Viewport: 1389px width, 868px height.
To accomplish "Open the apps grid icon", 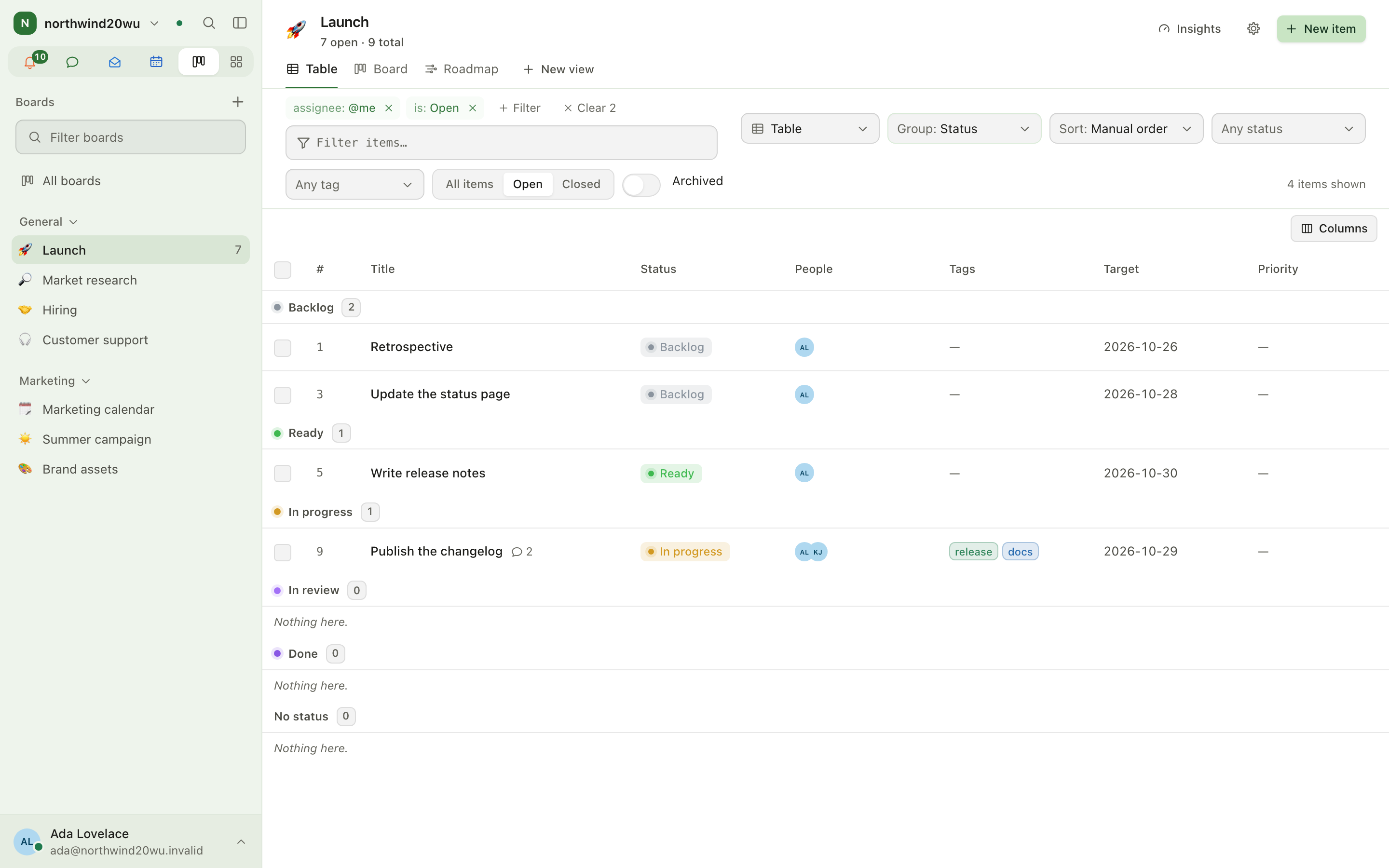I will click(x=236, y=61).
